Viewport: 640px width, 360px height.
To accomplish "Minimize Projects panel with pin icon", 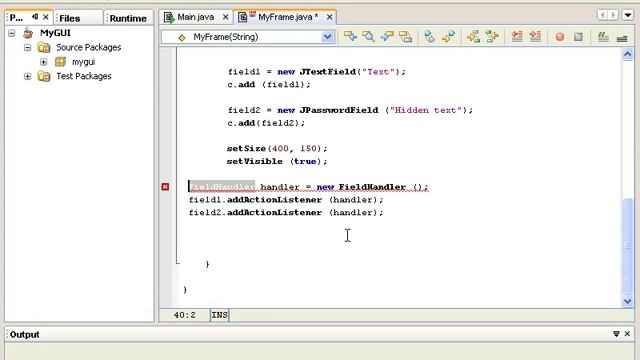I will coord(35,17).
